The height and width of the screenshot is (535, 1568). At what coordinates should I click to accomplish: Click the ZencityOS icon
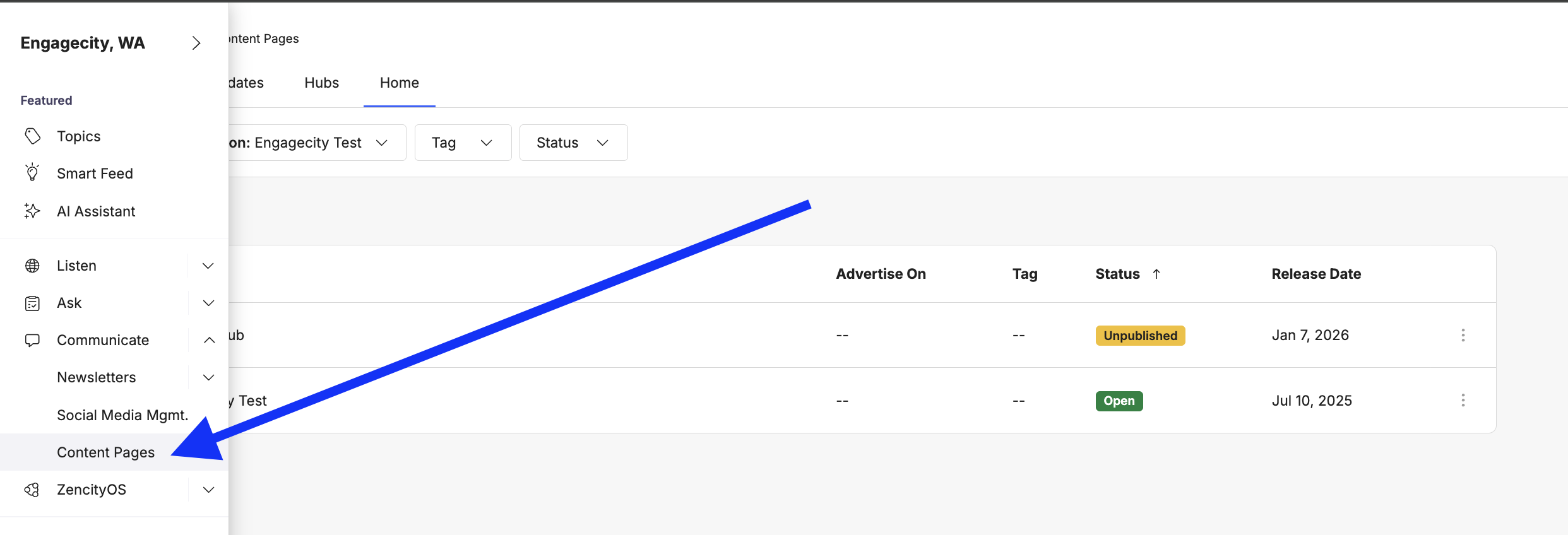tap(32, 490)
